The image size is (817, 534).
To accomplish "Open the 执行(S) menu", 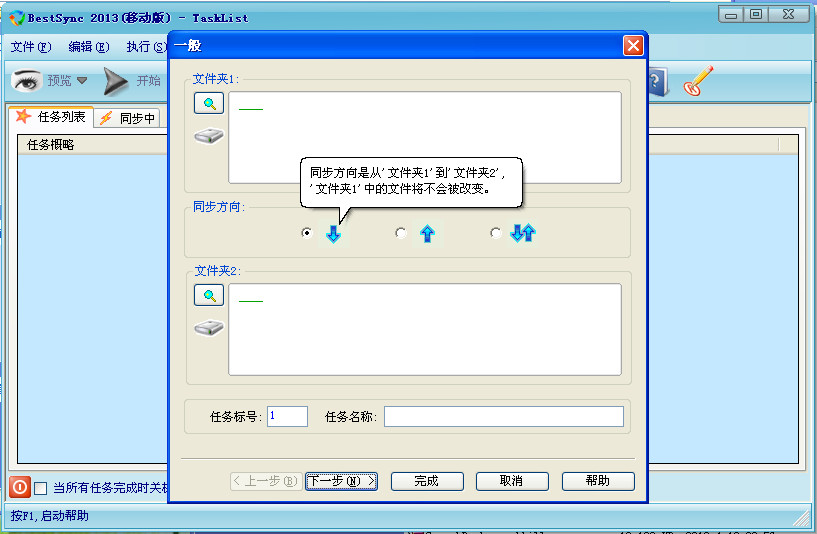I will [x=146, y=47].
